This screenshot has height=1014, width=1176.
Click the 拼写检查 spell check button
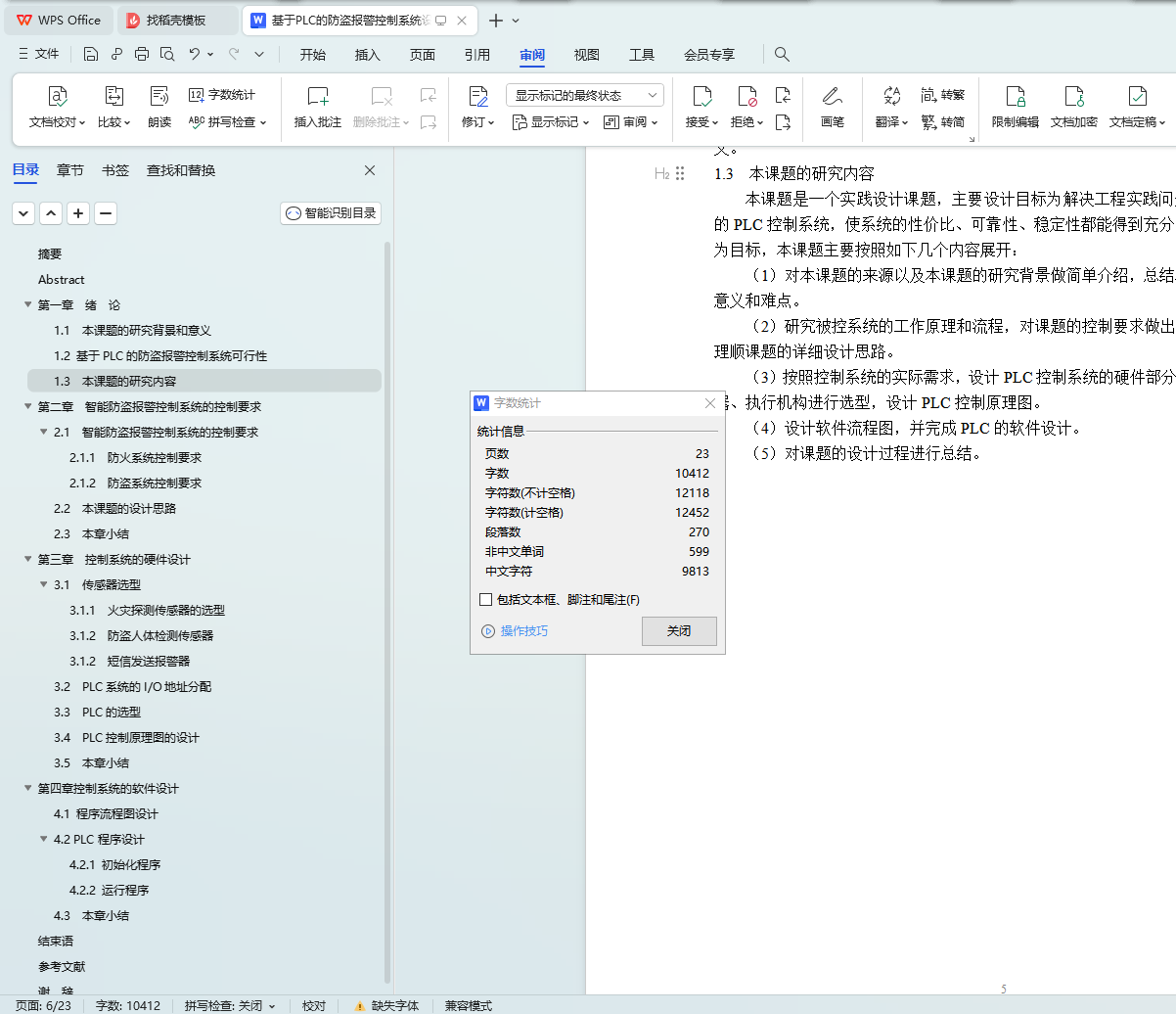pyautogui.click(x=227, y=122)
